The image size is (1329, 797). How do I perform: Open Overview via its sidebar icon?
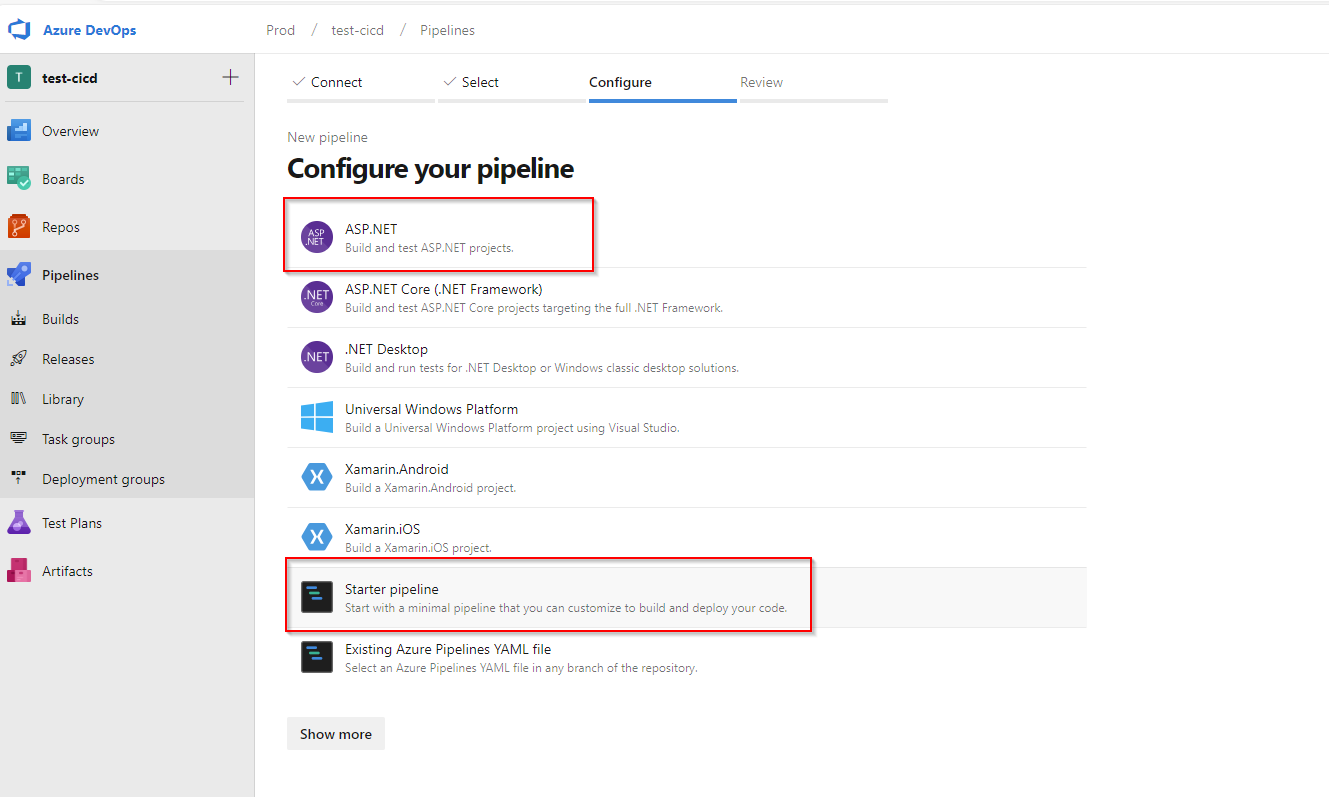tap(20, 131)
